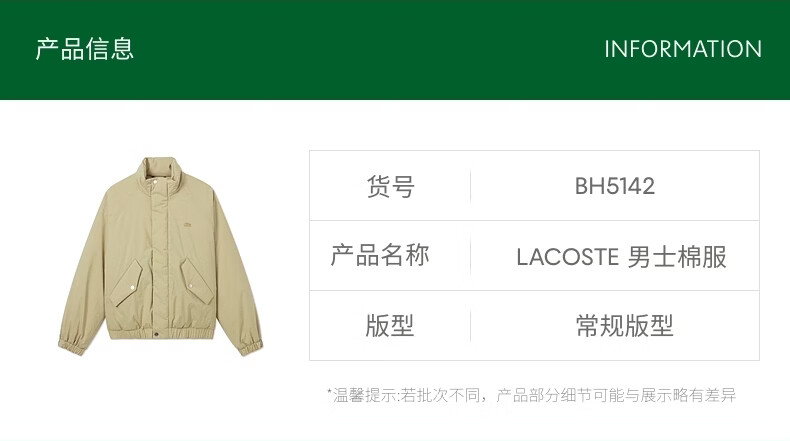The width and height of the screenshot is (790, 441).
Task: Select the BH5142 product code value
Action: 615,186
